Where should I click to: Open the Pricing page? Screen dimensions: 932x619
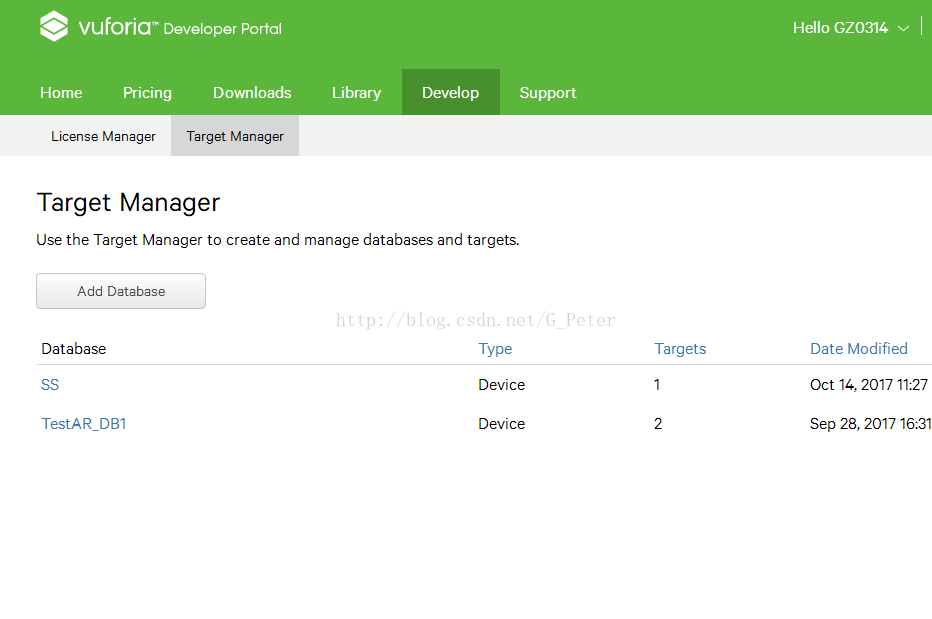point(147,93)
